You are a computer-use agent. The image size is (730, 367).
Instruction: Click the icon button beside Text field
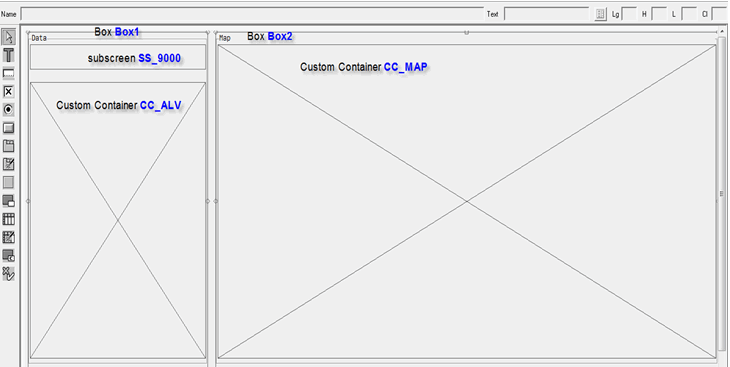pos(601,14)
